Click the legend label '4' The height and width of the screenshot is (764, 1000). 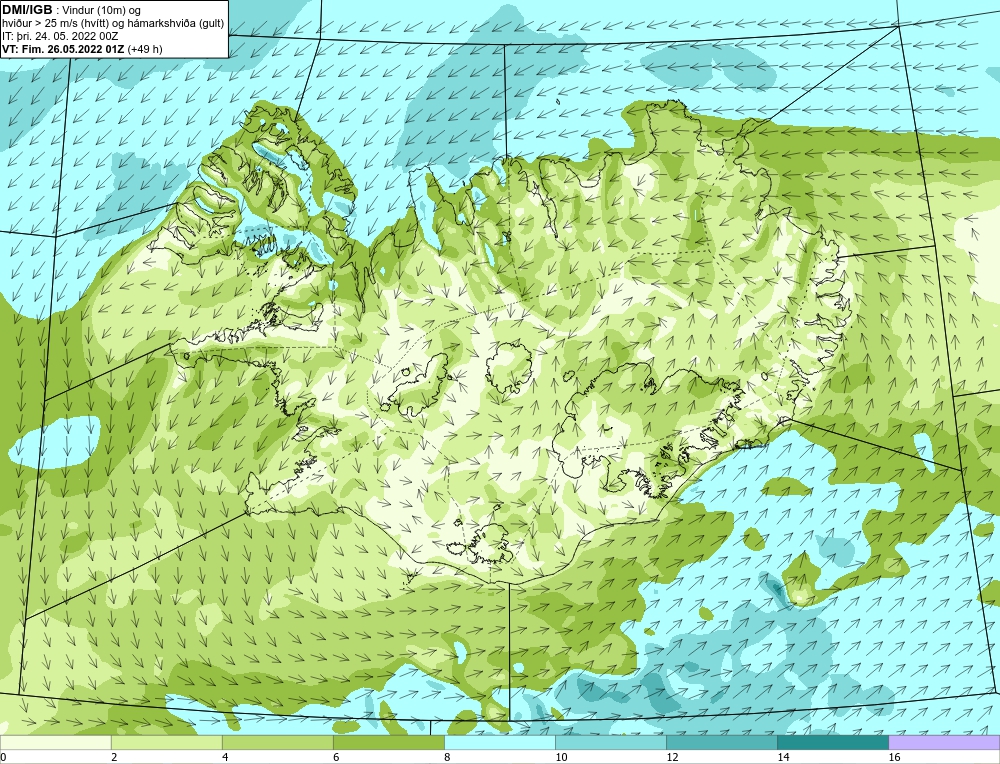(x=225, y=757)
